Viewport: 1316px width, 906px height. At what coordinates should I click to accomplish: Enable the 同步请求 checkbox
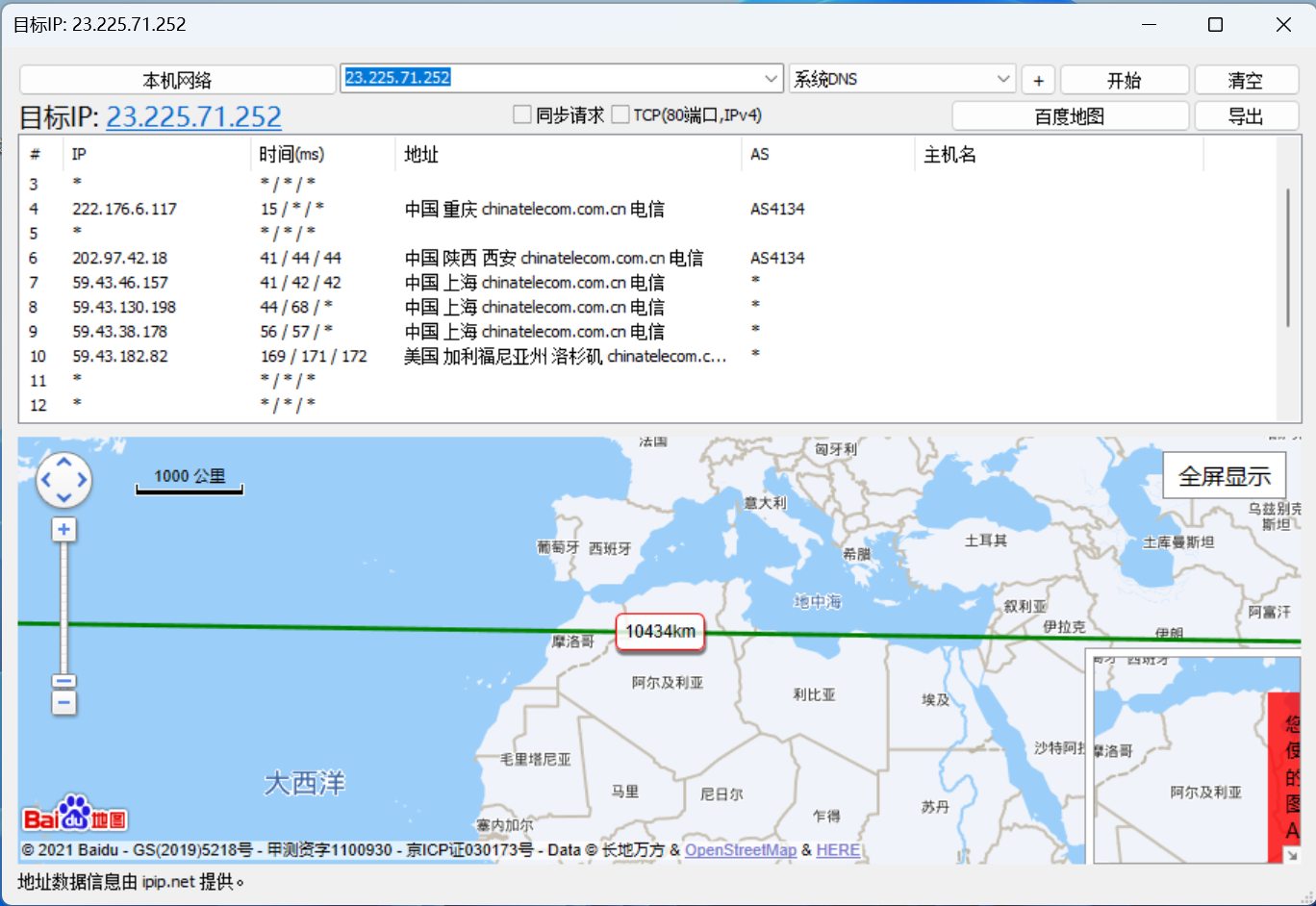click(x=522, y=115)
